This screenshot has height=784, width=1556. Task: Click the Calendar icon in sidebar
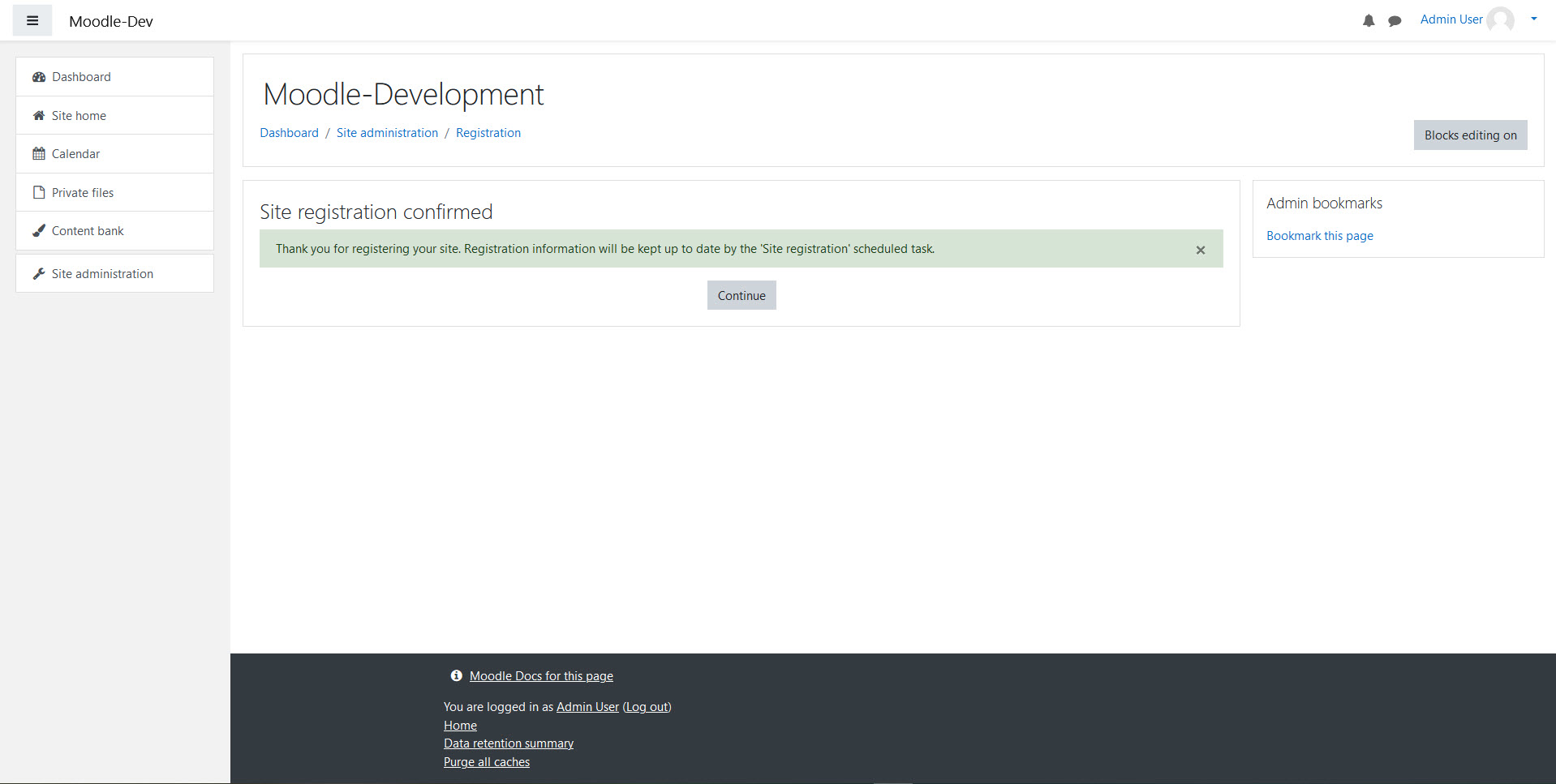[39, 154]
